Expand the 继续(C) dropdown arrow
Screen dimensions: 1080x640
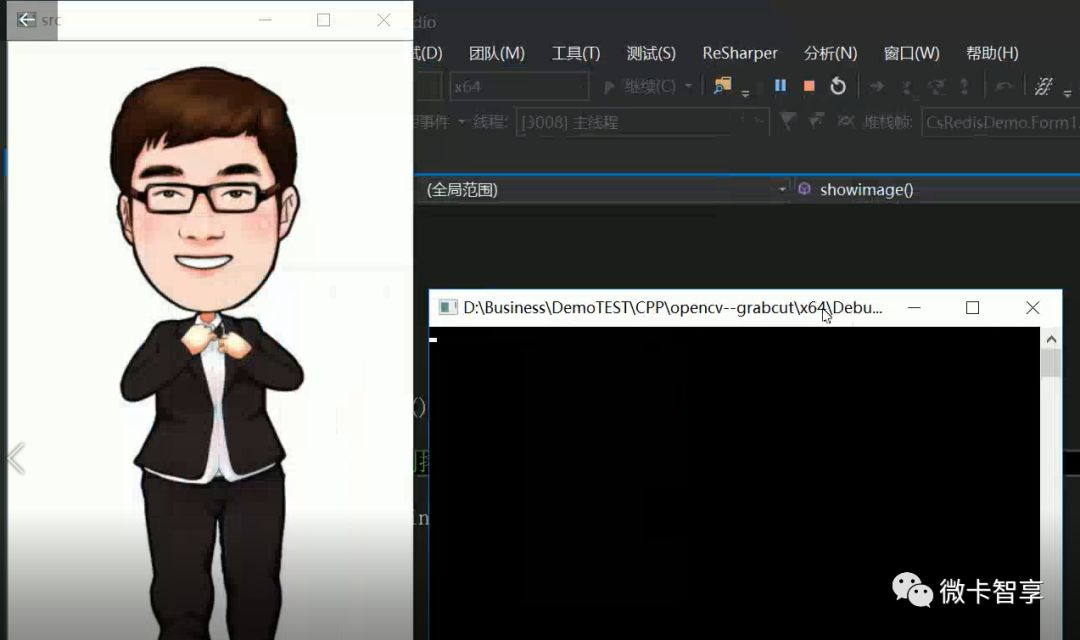coord(688,86)
